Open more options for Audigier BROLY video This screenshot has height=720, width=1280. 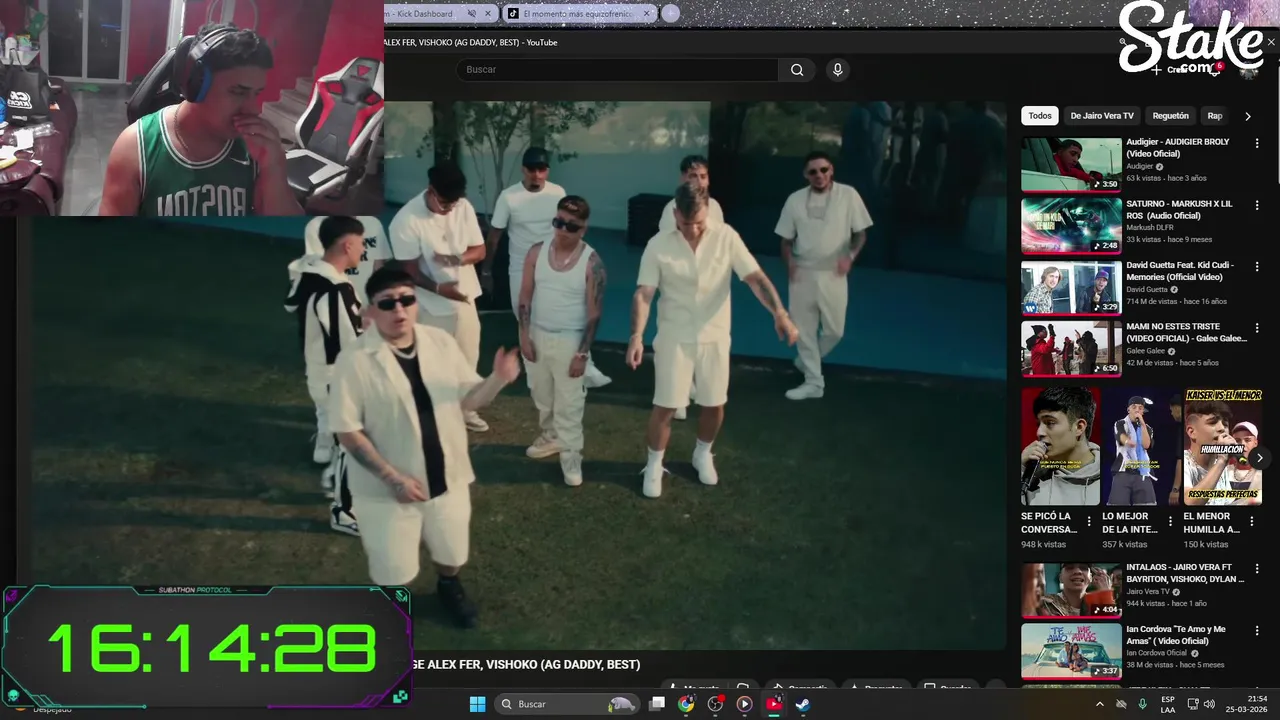tap(1257, 143)
